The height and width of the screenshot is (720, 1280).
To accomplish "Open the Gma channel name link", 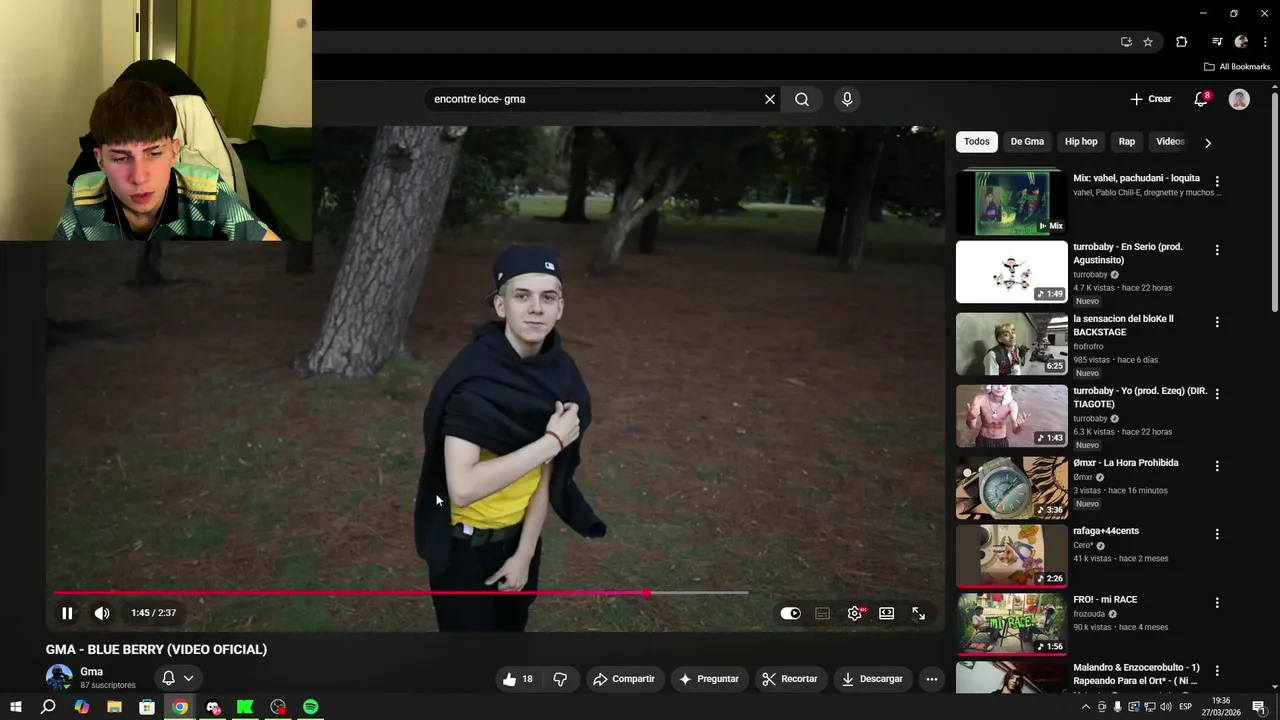I will pyautogui.click(x=92, y=672).
